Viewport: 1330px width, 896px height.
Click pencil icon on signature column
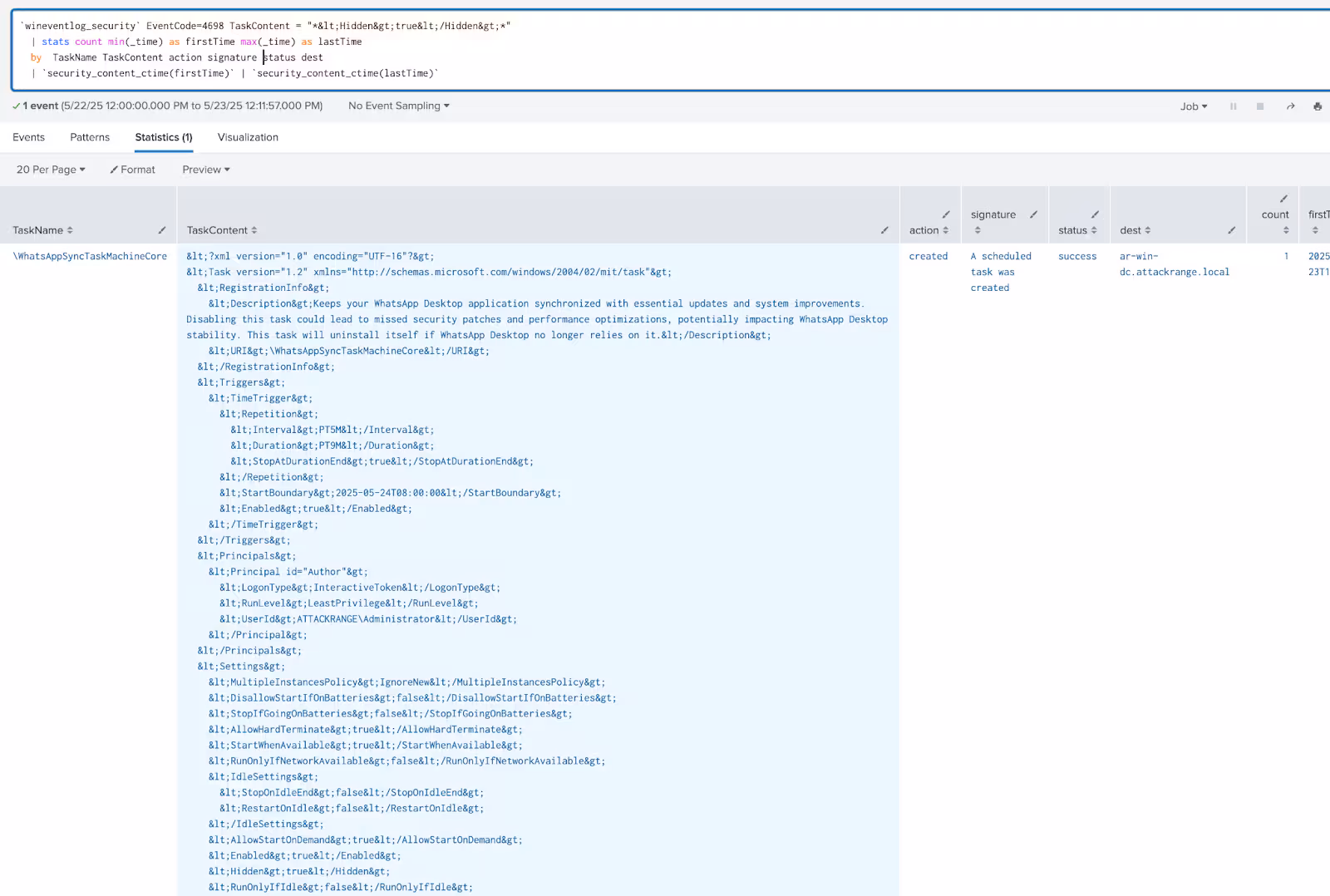coord(1033,214)
